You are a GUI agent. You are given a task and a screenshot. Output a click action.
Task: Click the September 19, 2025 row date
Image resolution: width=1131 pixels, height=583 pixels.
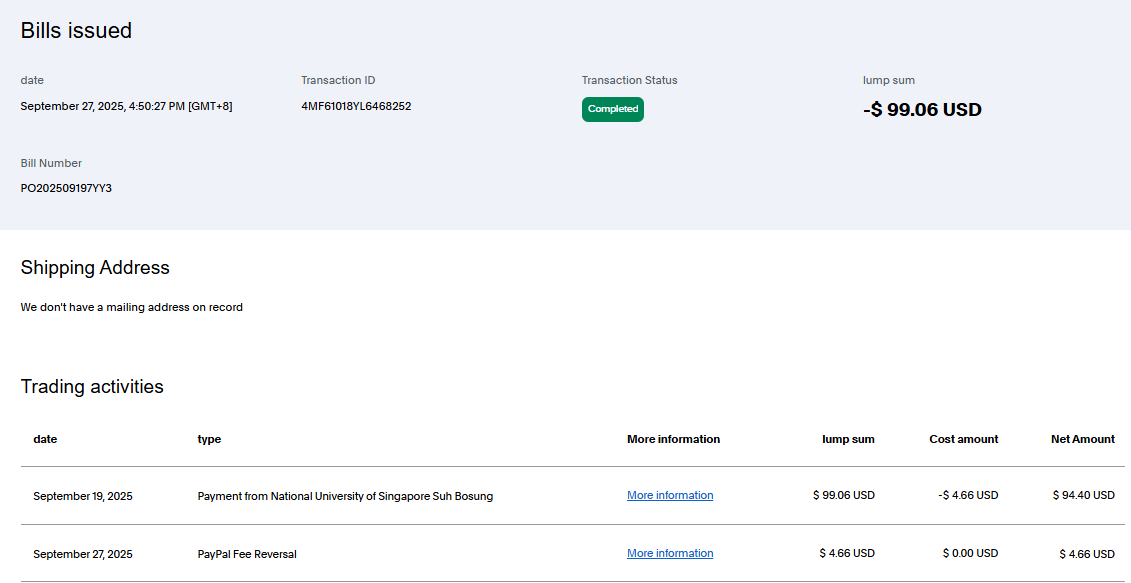(x=82, y=496)
